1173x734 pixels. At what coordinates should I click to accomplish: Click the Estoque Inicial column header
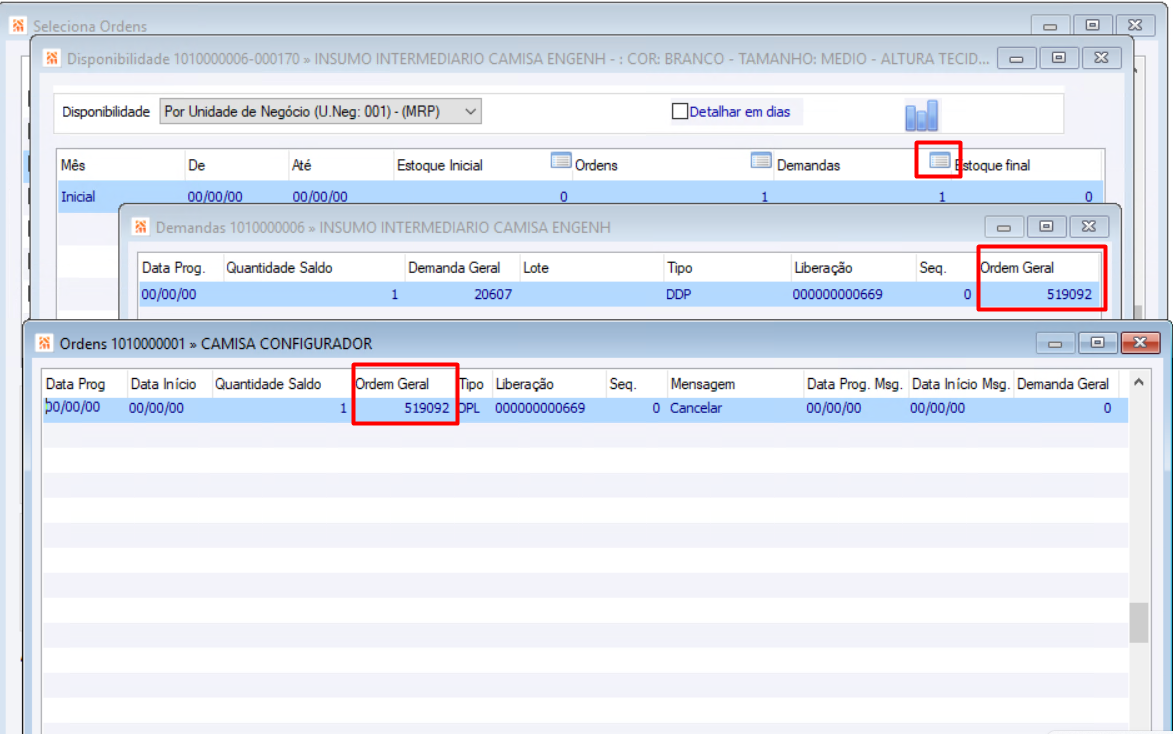tap(440, 165)
